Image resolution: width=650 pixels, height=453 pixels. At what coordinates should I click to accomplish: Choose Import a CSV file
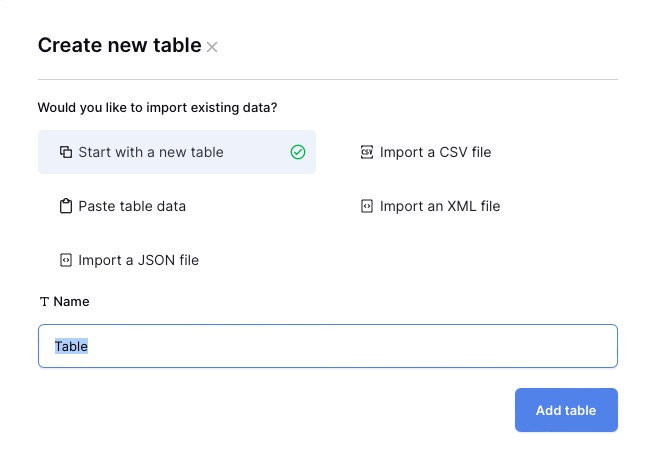(x=435, y=152)
